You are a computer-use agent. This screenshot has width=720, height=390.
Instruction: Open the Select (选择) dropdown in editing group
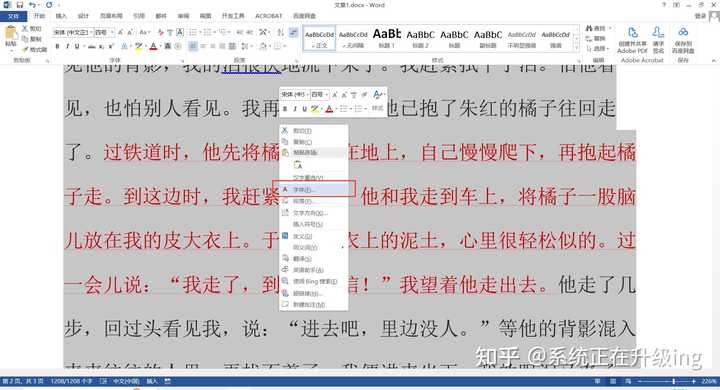pyautogui.click(x=598, y=49)
